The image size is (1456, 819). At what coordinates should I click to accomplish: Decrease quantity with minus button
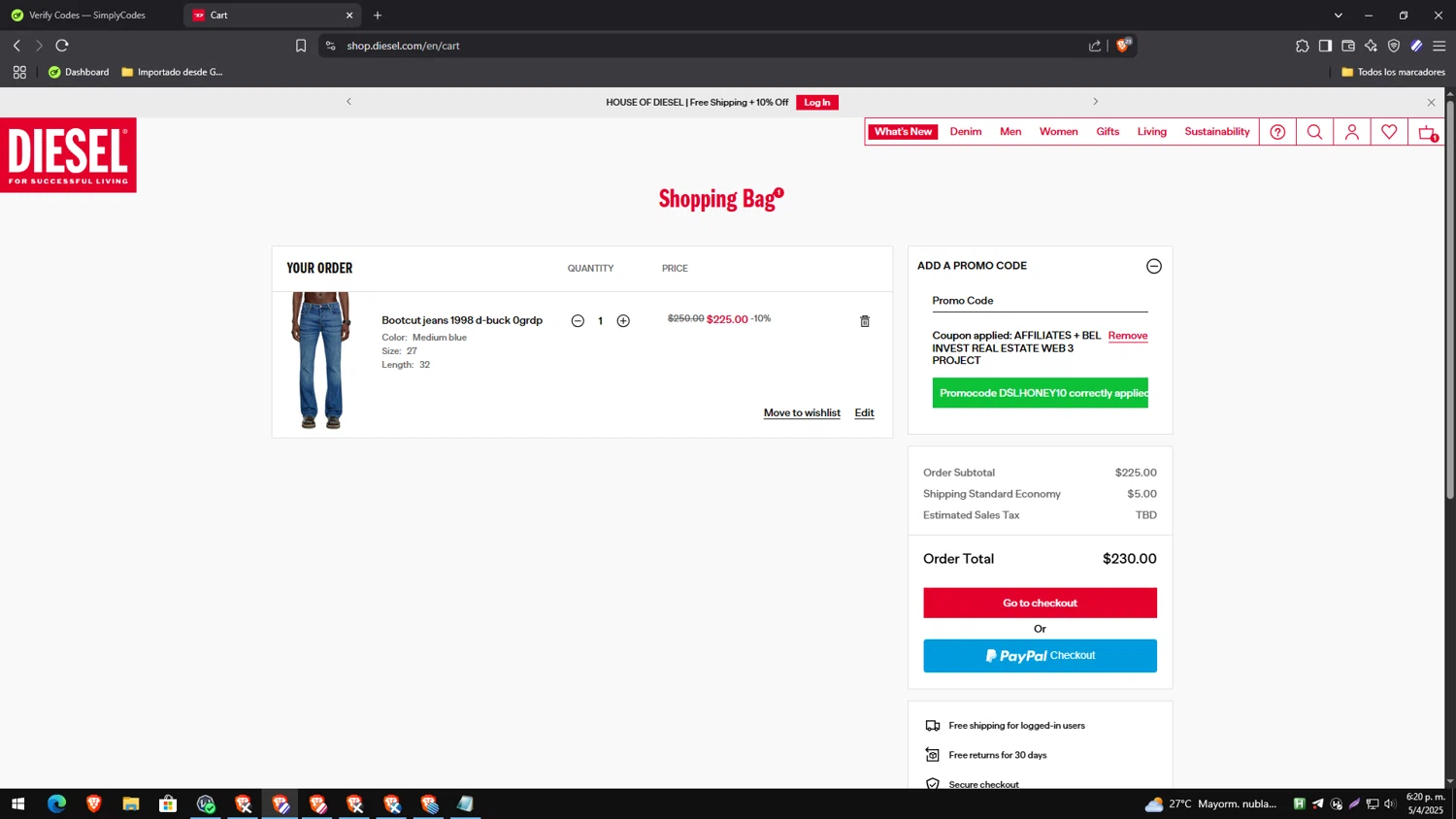pos(578,321)
